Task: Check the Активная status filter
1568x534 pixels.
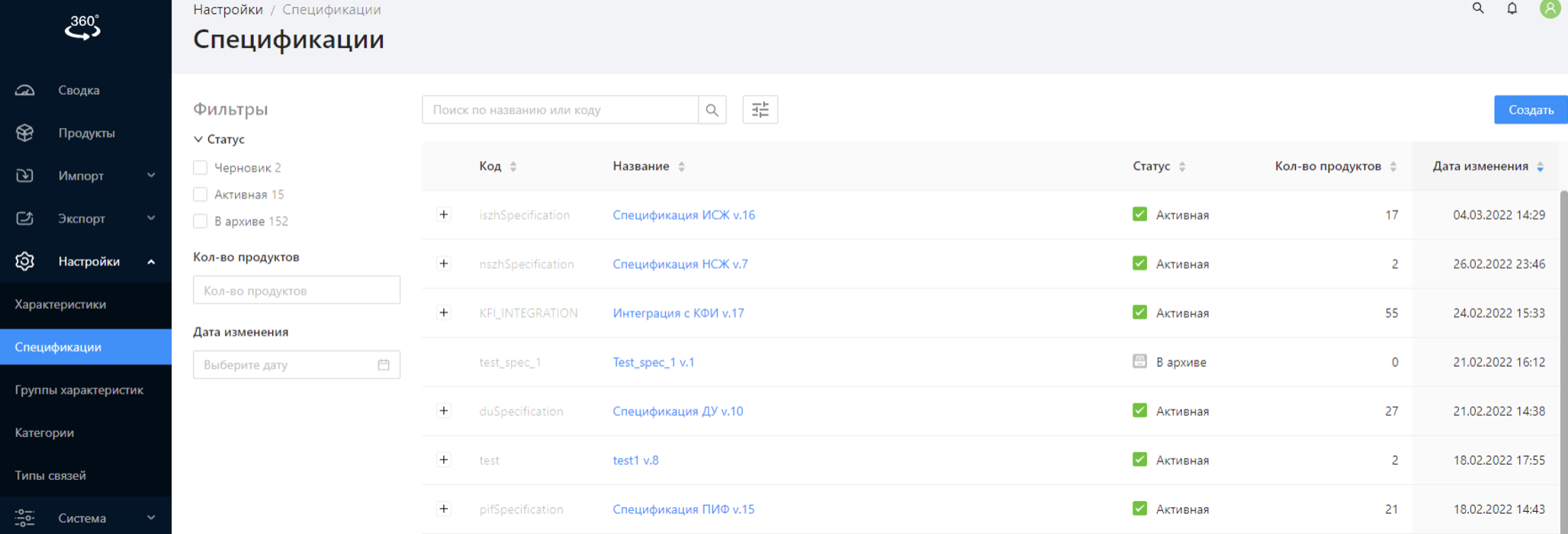Action: pyautogui.click(x=201, y=195)
